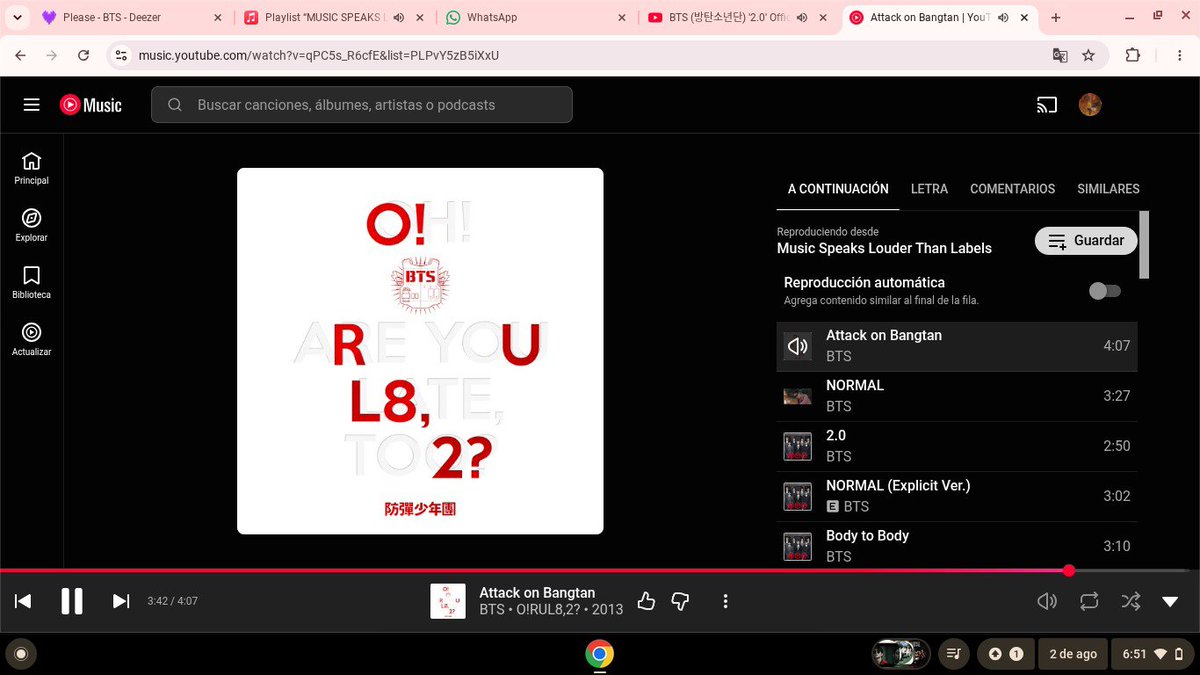The height and width of the screenshot is (675, 1200).
Task: Open the 2 de ago calendar
Action: pyautogui.click(x=1073, y=654)
